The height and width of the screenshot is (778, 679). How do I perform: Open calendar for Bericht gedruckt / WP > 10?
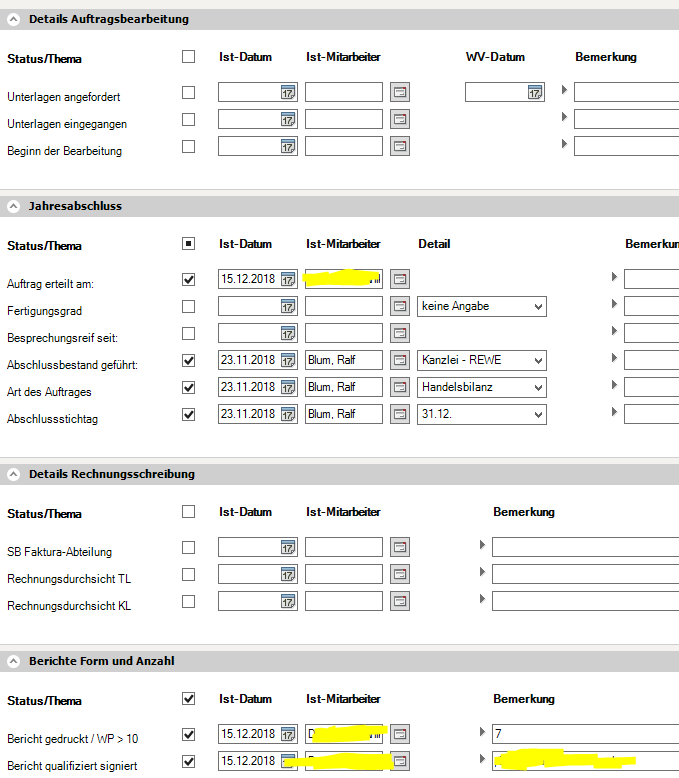click(288, 734)
